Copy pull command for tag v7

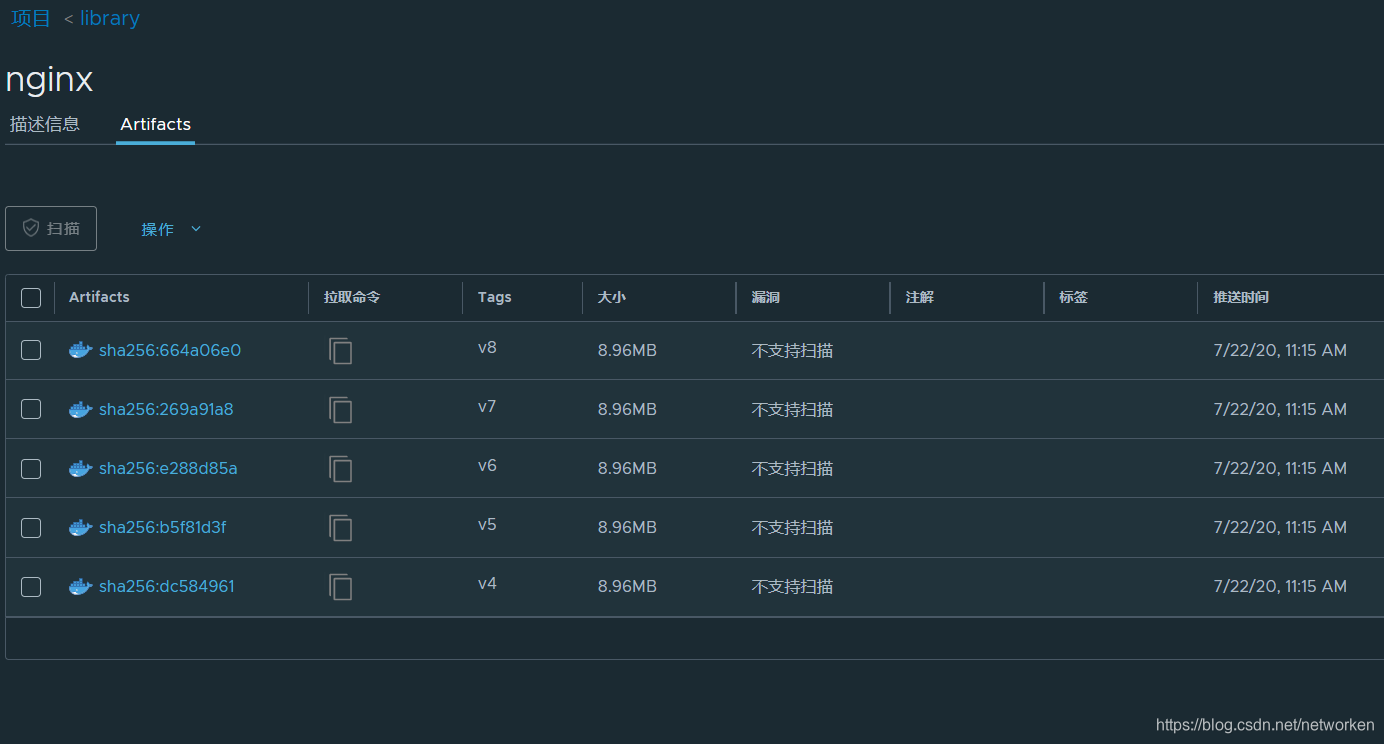click(341, 410)
